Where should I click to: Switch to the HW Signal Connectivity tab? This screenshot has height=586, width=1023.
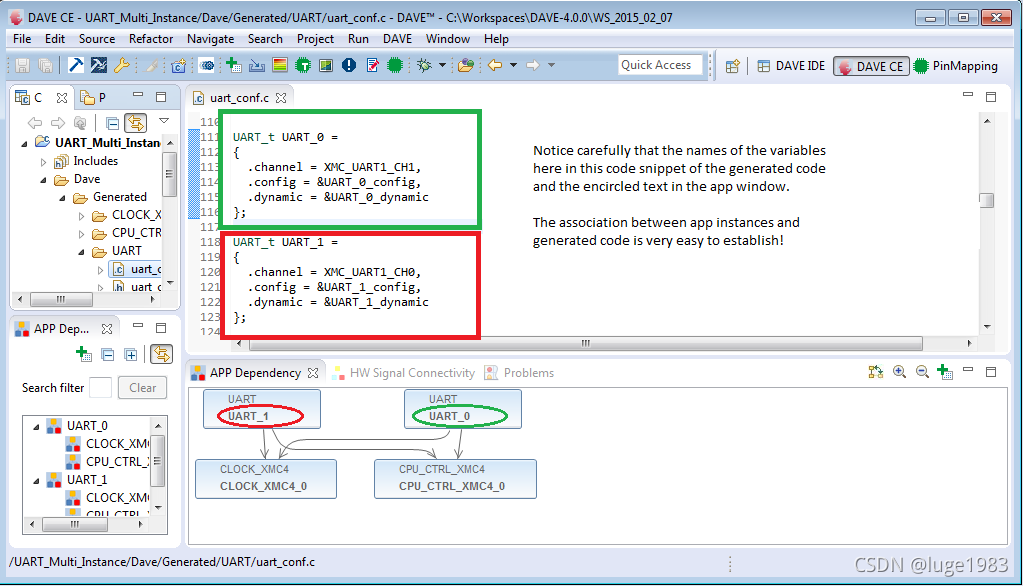coord(404,373)
